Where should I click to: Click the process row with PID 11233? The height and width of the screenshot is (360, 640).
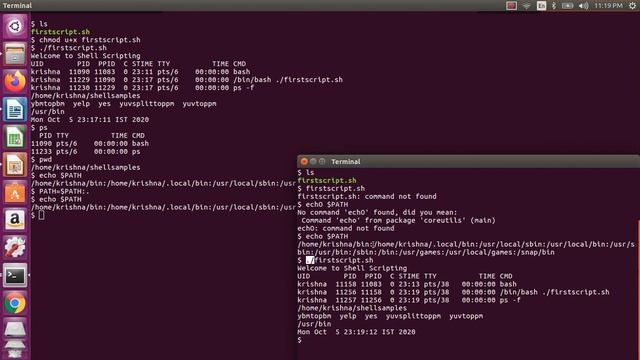86,151
